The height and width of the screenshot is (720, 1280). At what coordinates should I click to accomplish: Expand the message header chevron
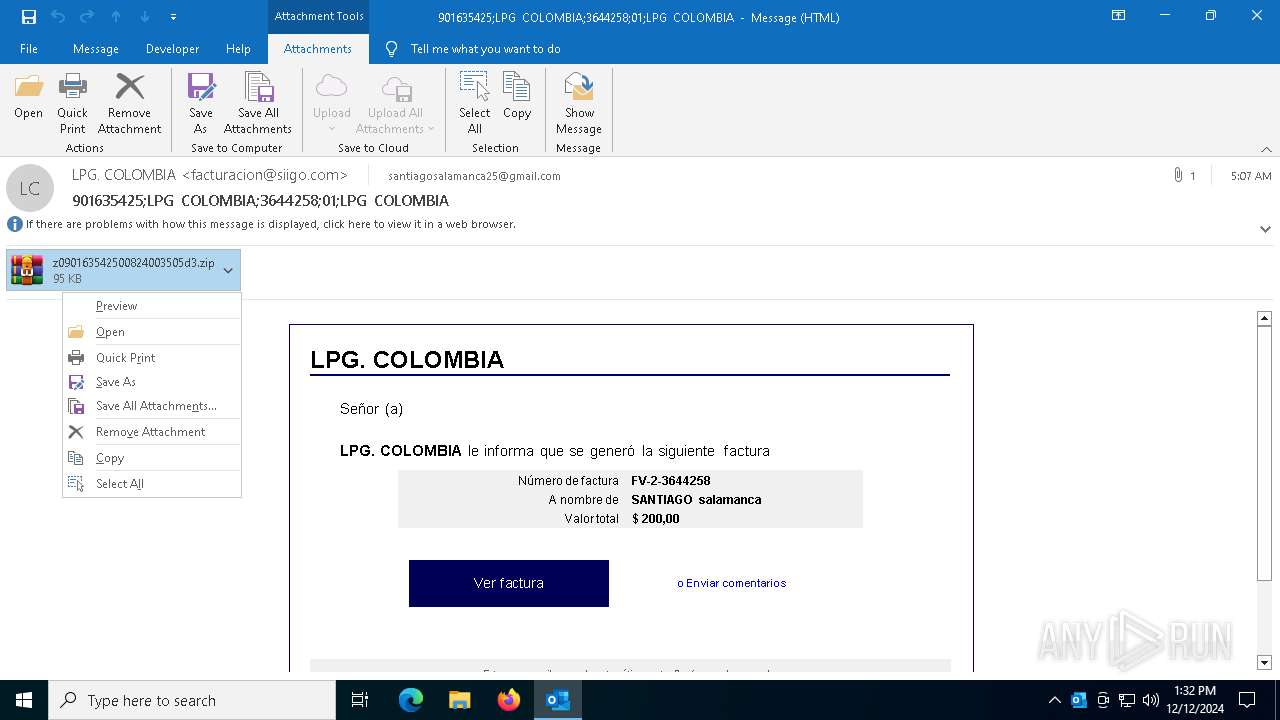point(1265,229)
